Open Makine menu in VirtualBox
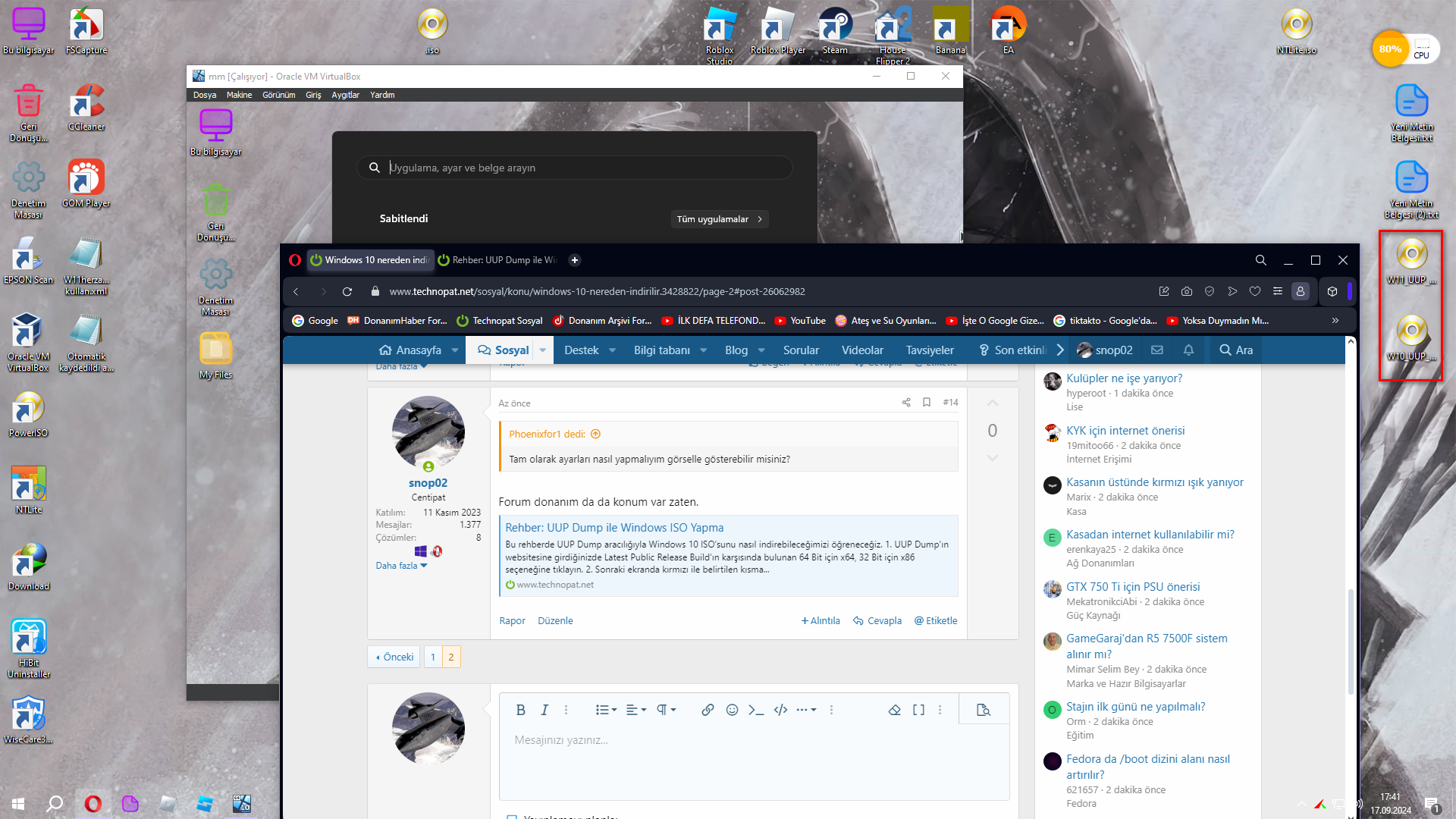This screenshot has width=1456, height=819. 239,95
